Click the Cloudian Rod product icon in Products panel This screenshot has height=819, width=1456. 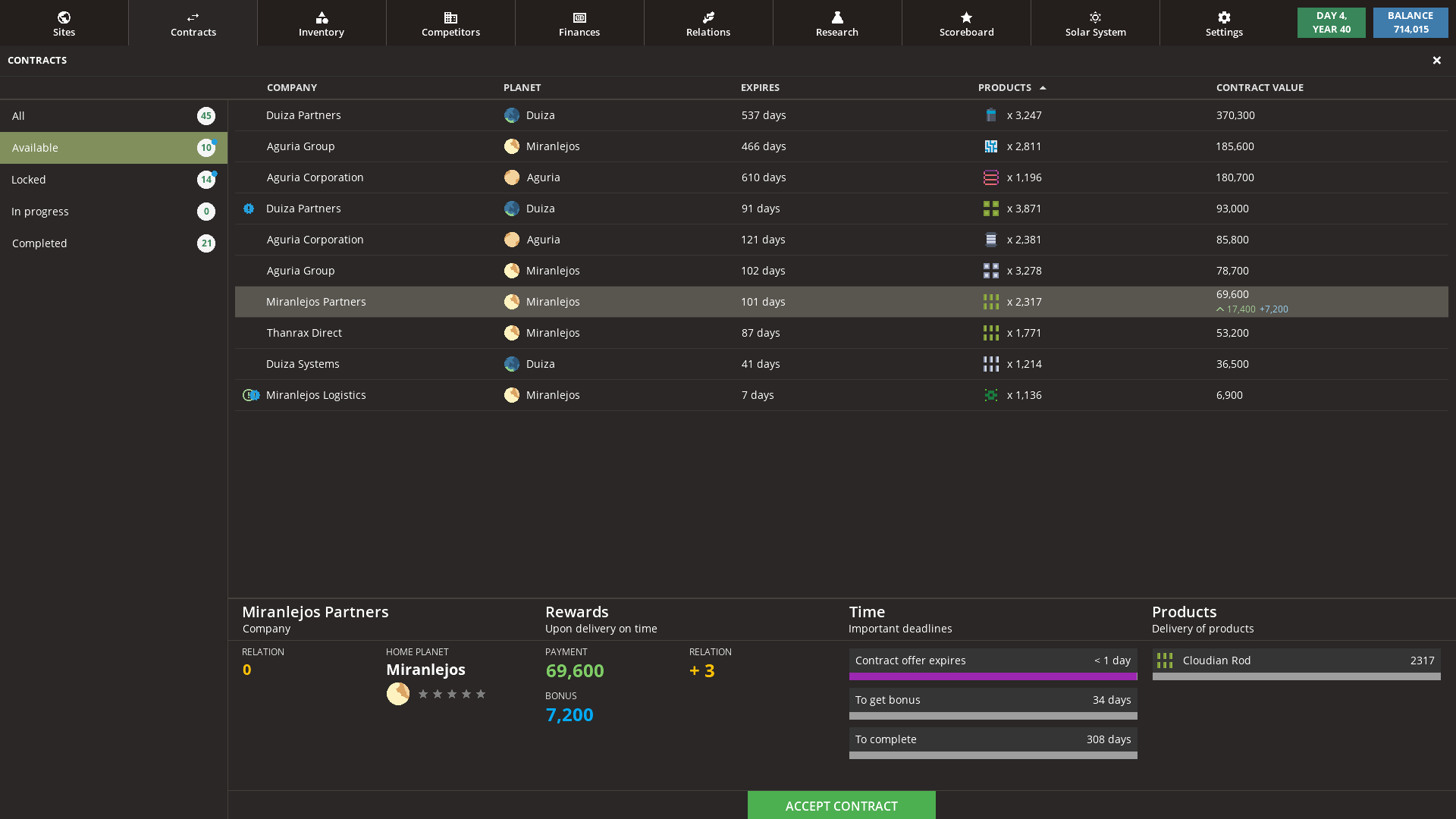tap(1164, 661)
